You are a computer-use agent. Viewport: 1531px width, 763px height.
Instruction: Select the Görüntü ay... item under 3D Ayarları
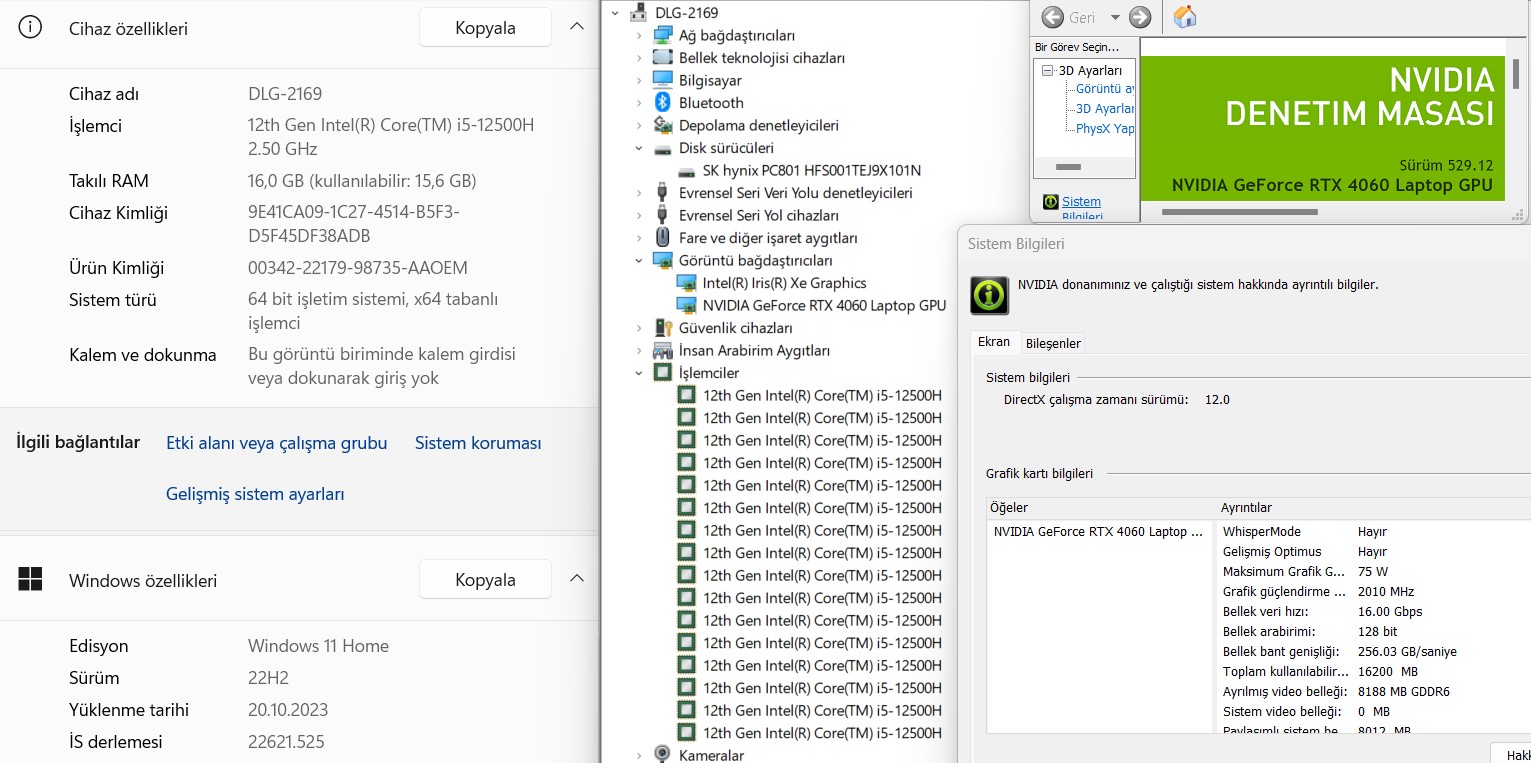click(1105, 89)
